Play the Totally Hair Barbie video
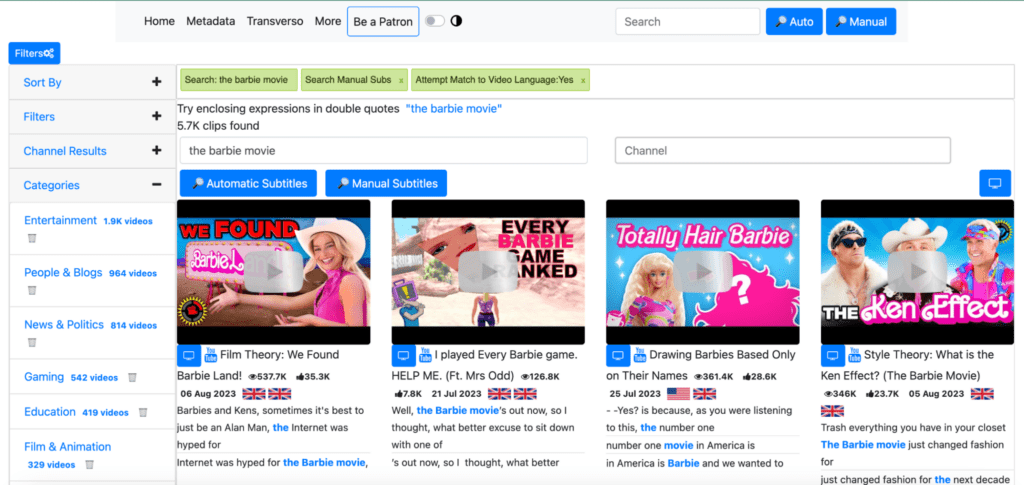Image resolution: width=1024 pixels, height=485 pixels. coord(703,272)
